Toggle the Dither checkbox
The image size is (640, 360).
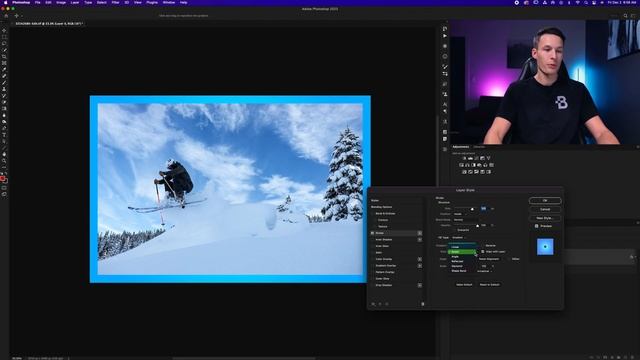pyautogui.click(x=509, y=259)
